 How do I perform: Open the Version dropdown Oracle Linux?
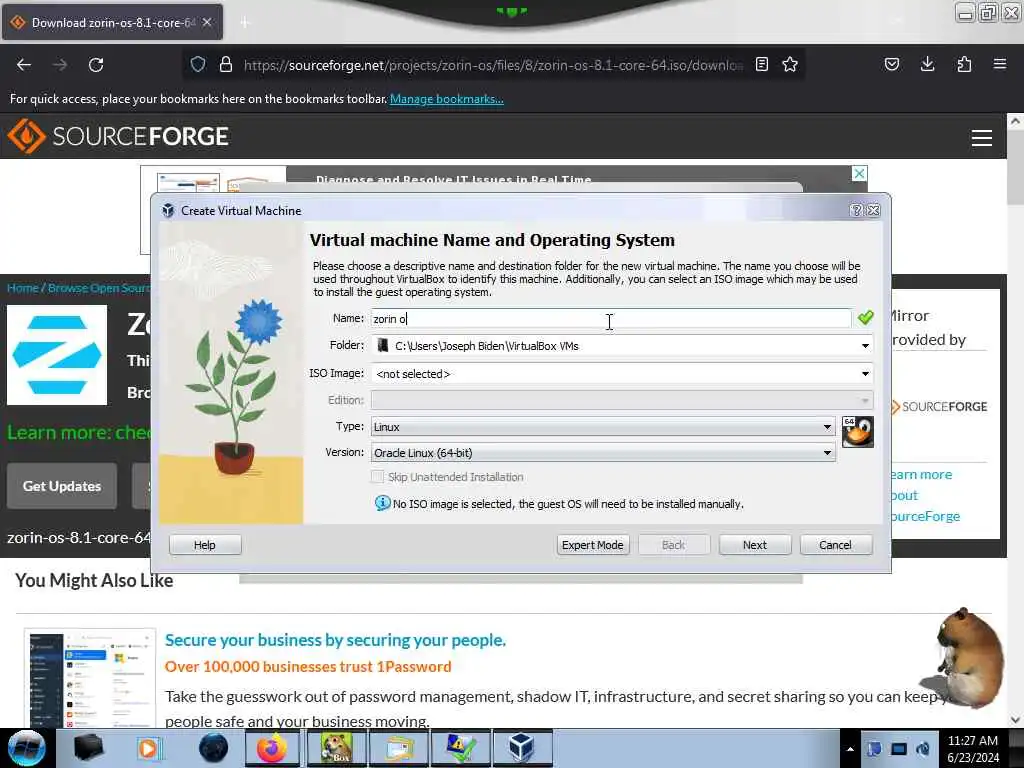[x=603, y=453]
